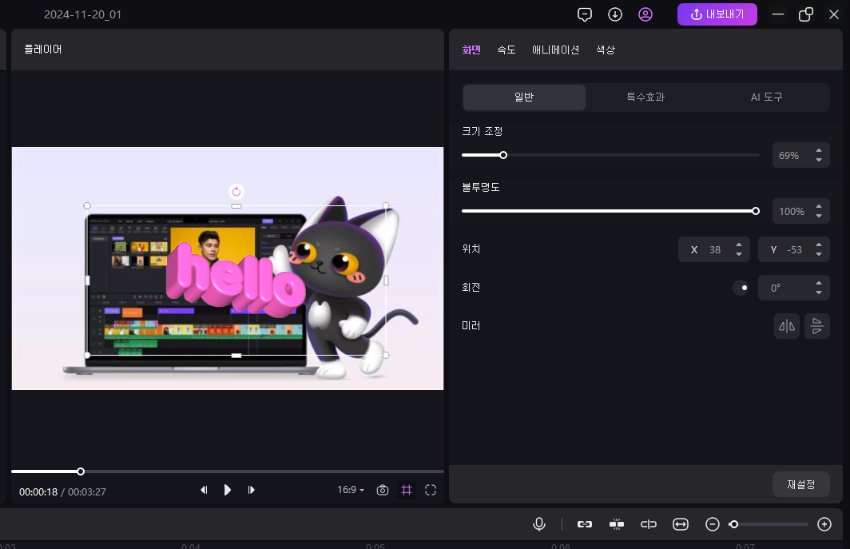Step forward to the next frame
The height and width of the screenshot is (549, 850).
point(251,490)
